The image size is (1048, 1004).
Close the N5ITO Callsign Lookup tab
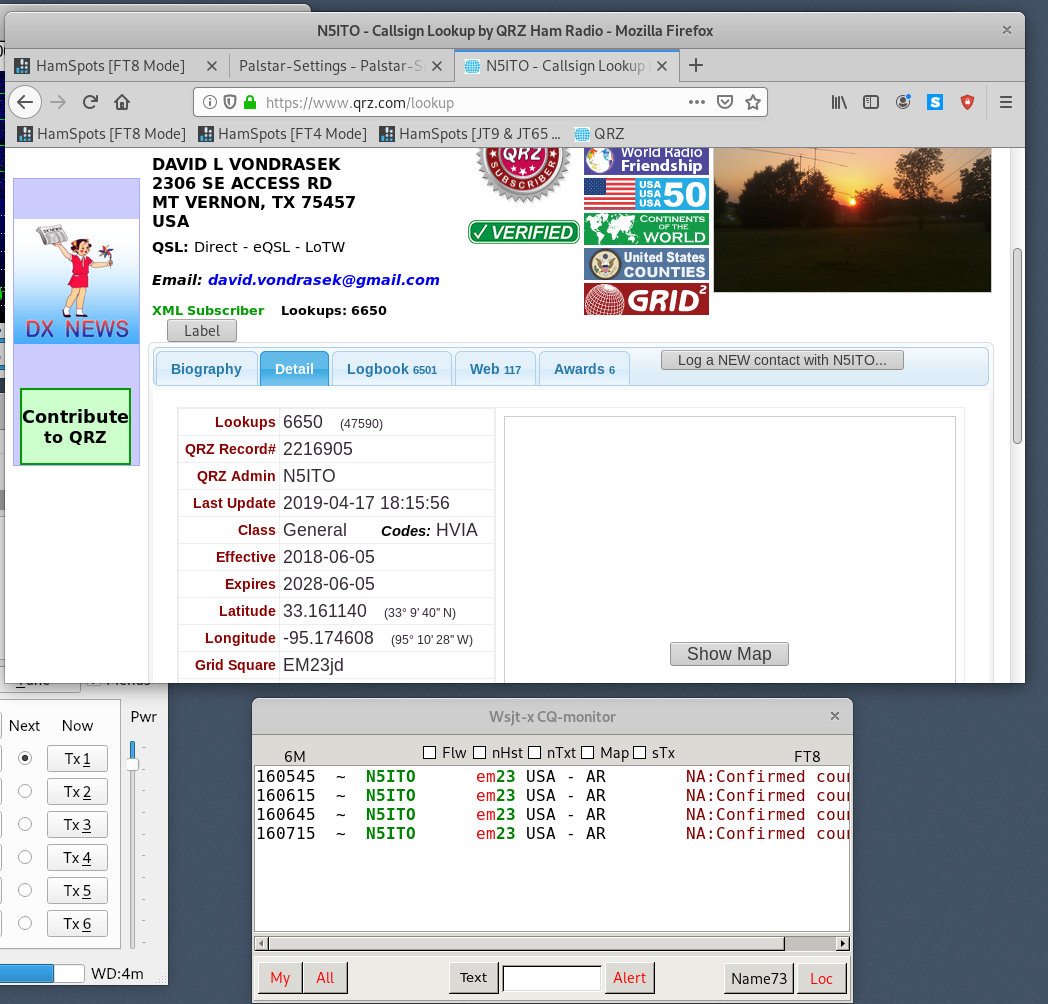(662, 66)
